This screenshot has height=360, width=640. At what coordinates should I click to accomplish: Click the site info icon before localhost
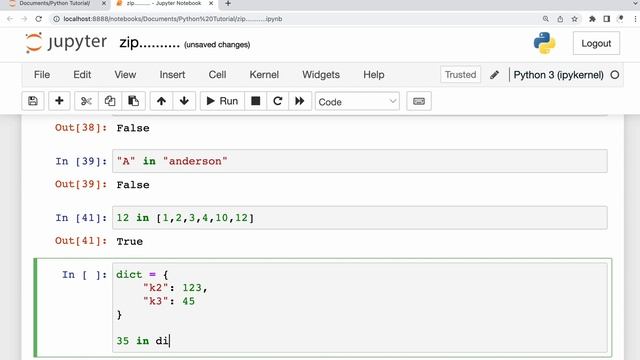56,19
